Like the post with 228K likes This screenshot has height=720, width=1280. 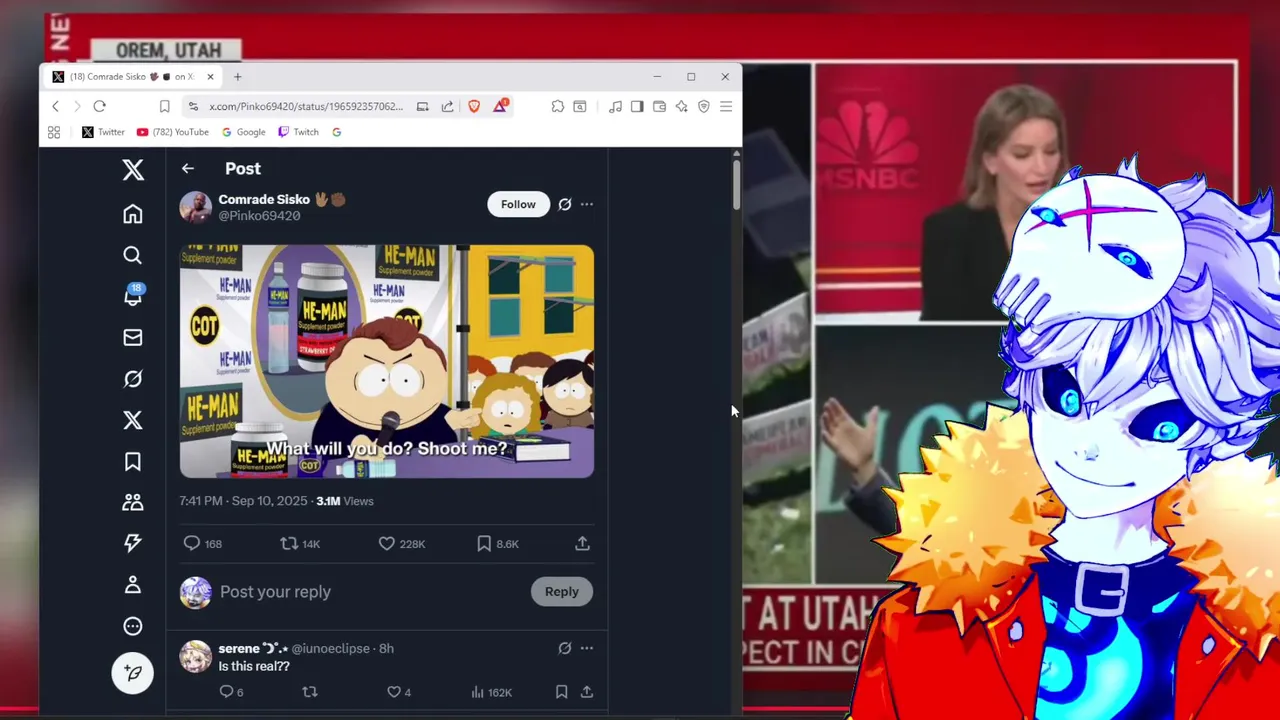(402, 544)
